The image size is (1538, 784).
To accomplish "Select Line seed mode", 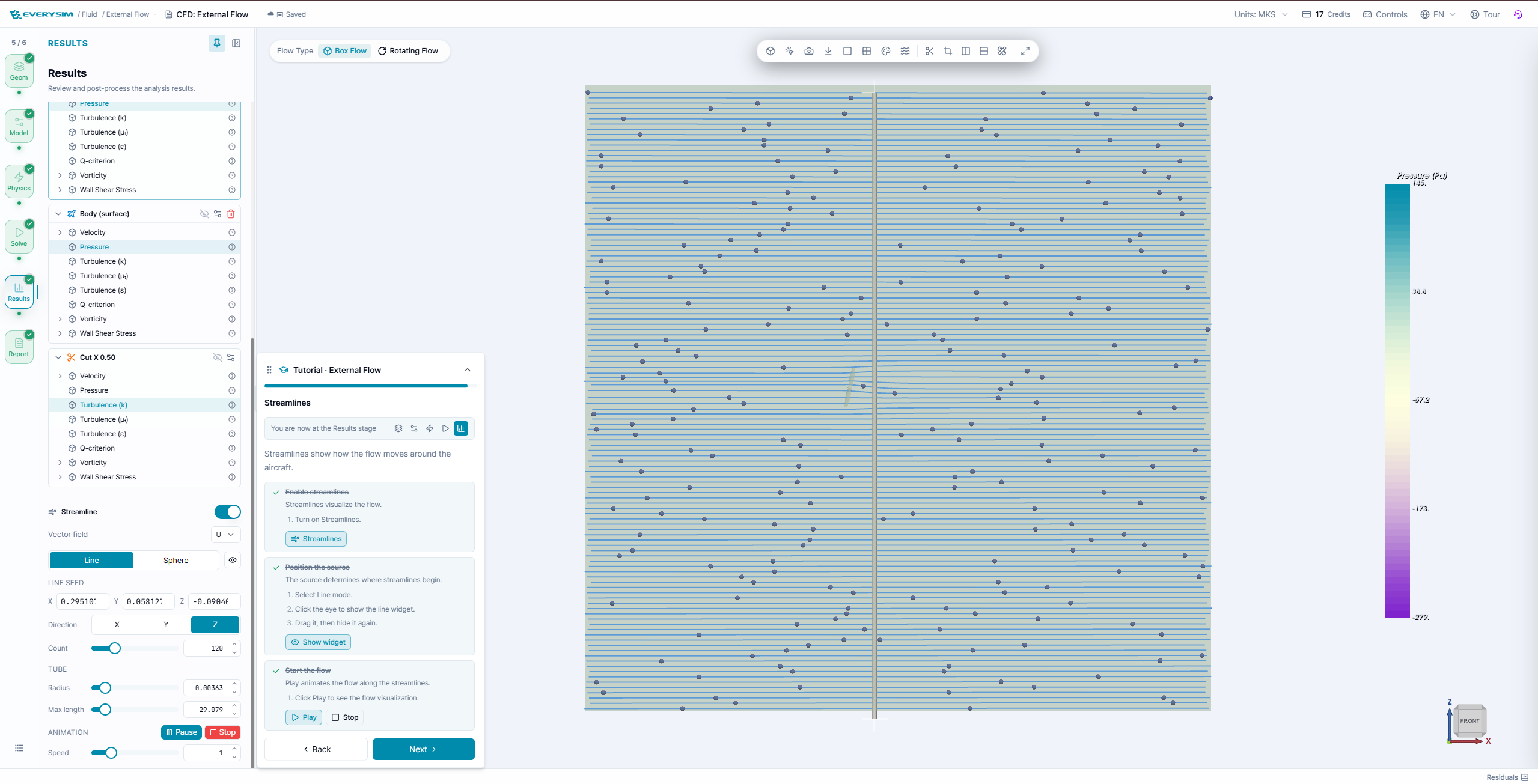I will [91, 560].
